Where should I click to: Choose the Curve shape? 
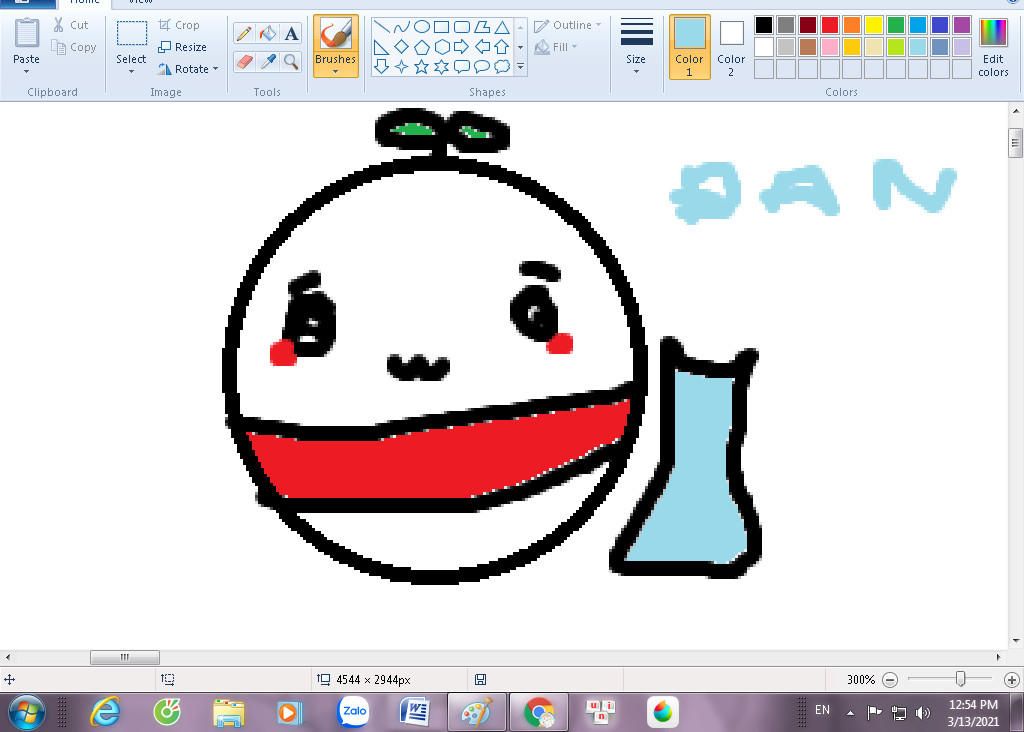click(402, 27)
